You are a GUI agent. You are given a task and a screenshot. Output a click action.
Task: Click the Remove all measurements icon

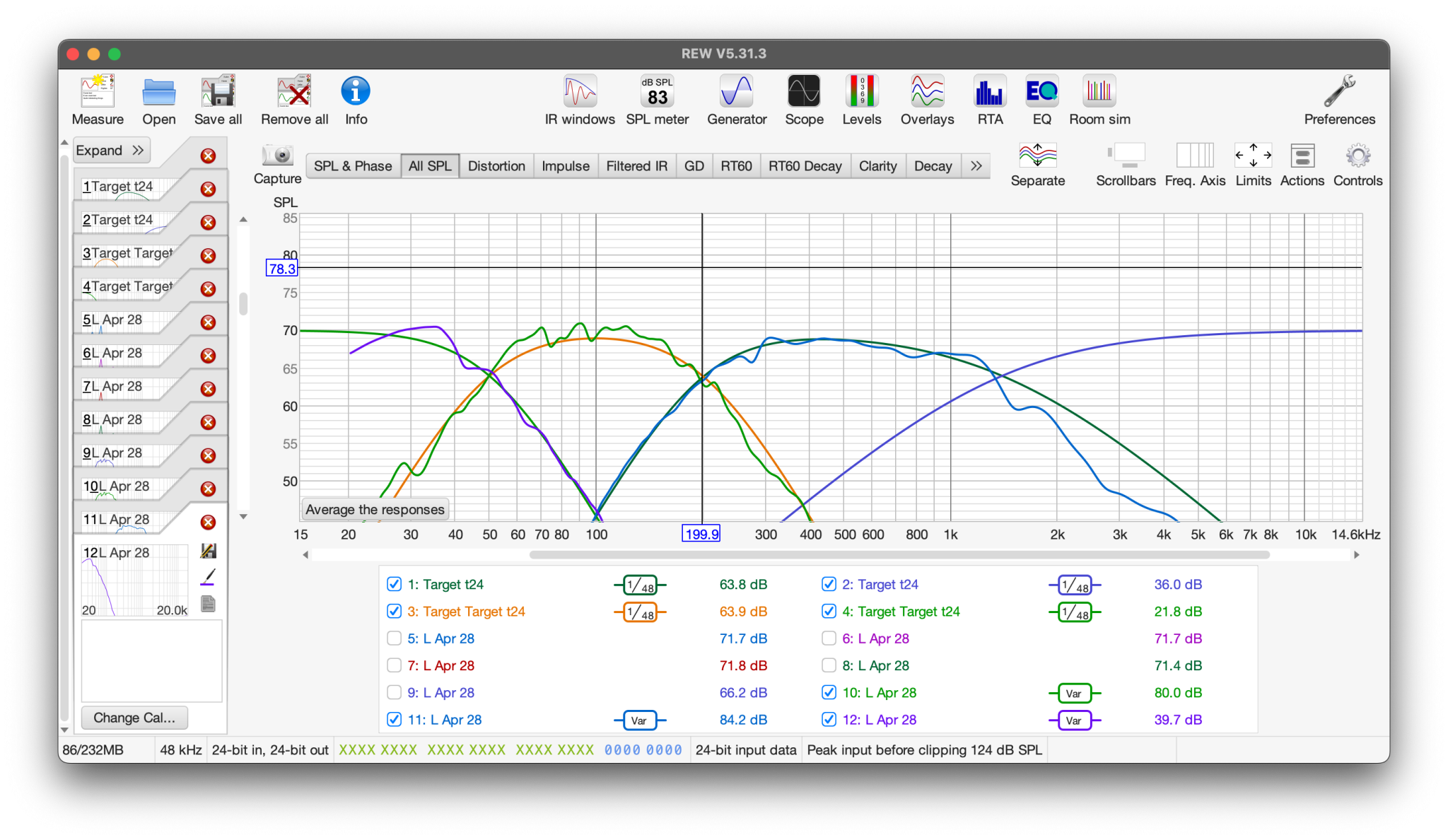pos(294,92)
